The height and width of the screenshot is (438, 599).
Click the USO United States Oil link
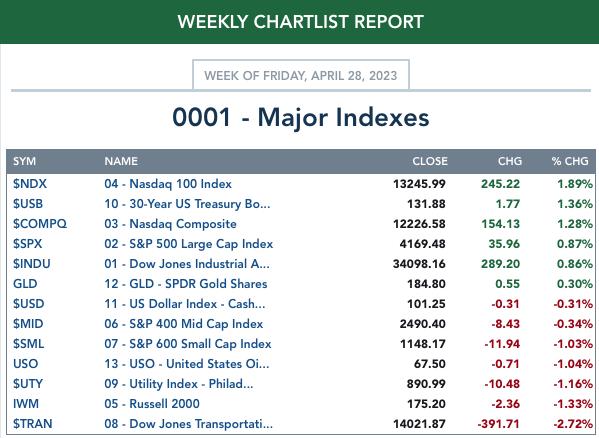[187, 364]
